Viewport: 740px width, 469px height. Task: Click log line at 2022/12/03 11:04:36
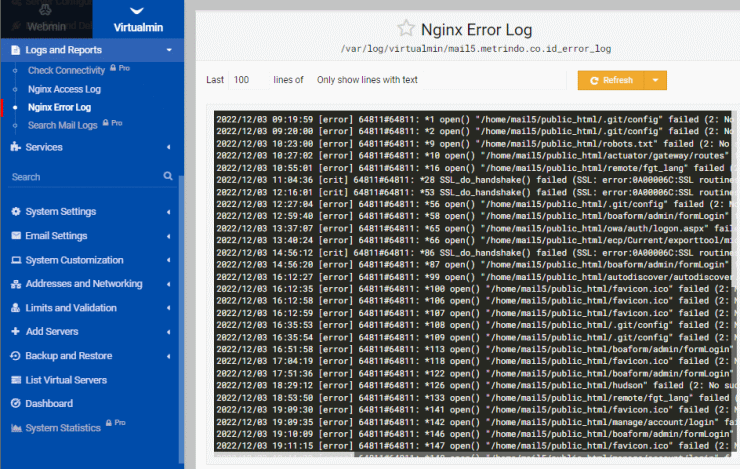[474, 180]
